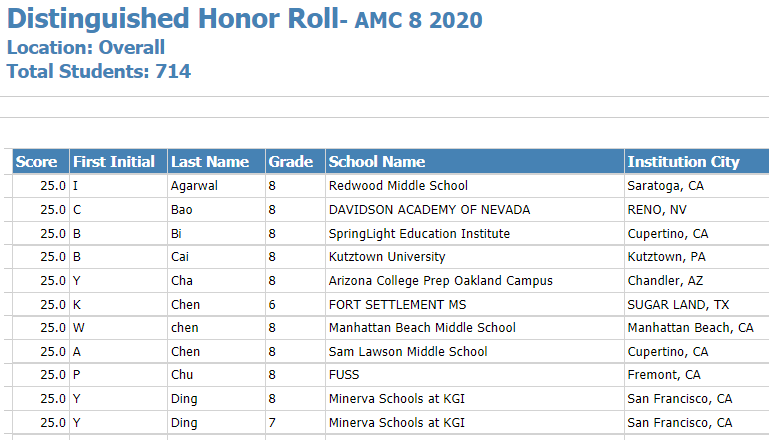Select the Agarwal last name cell

pyautogui.click(x=217, y=186)
